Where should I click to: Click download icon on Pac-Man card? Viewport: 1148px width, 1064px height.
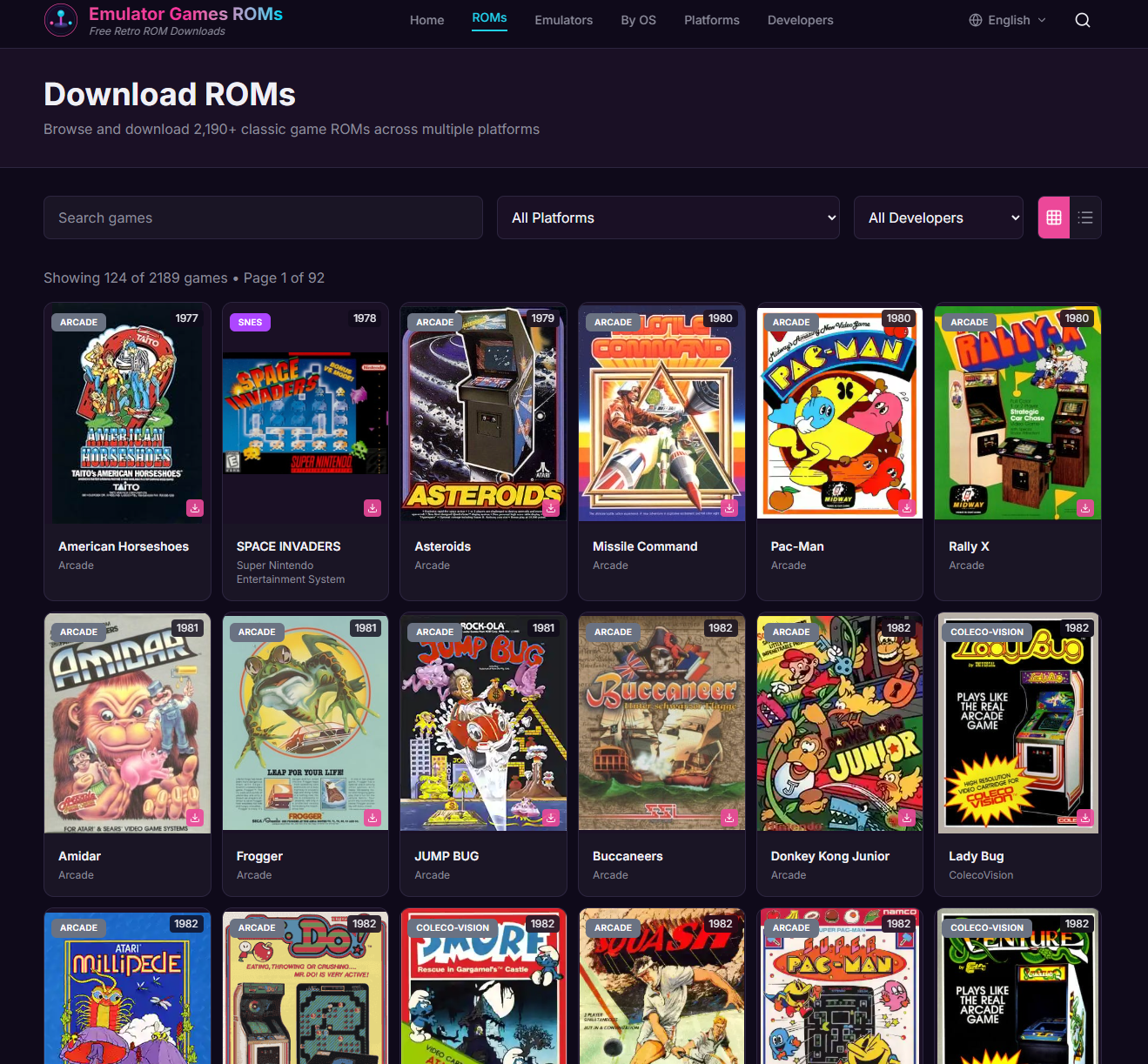[907, 507]
